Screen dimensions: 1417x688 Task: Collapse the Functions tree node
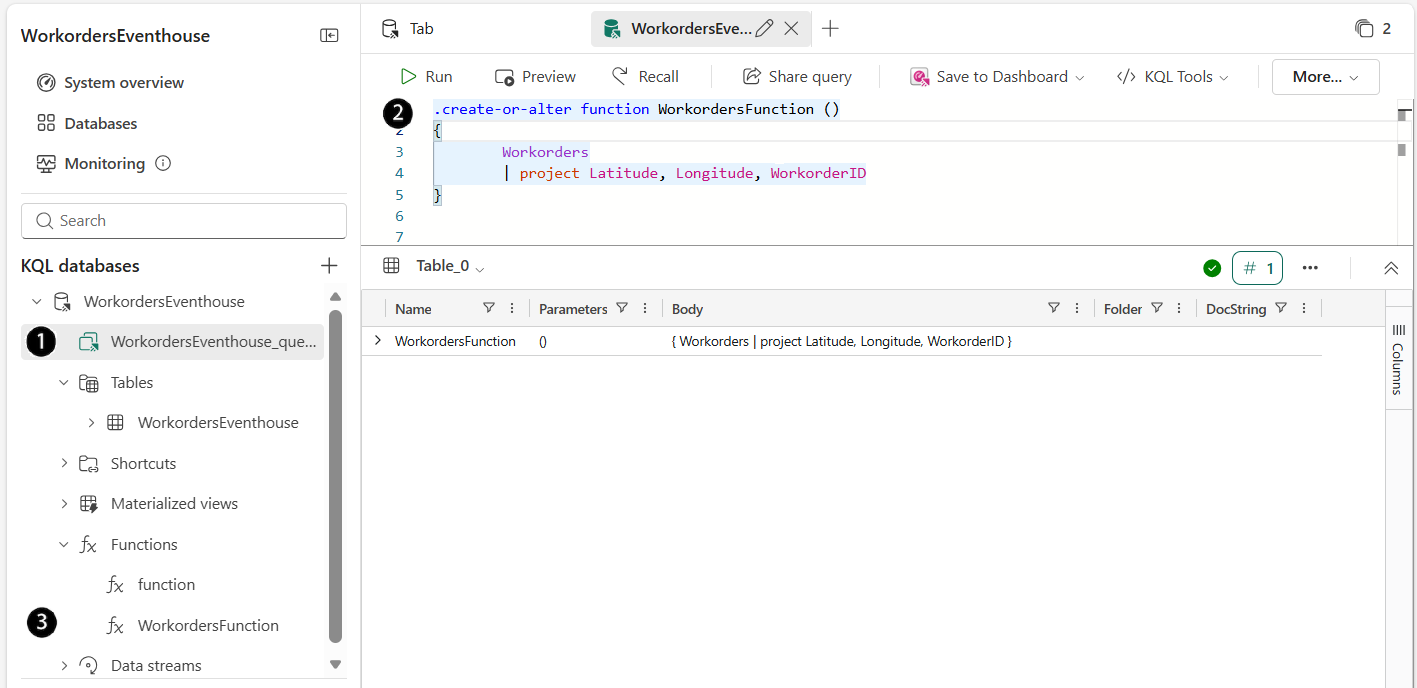pyautogui.click(x=64, y=544)
